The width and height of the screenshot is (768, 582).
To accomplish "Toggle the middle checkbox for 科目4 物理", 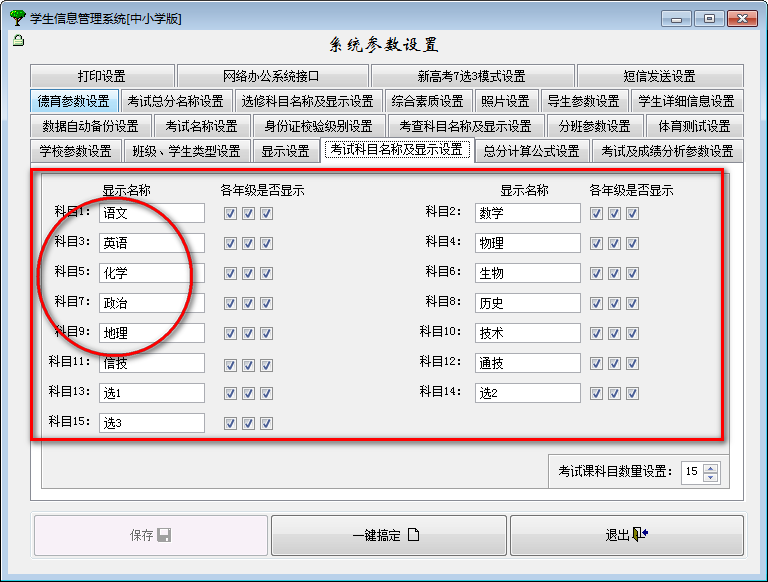I will click(614, 243).
